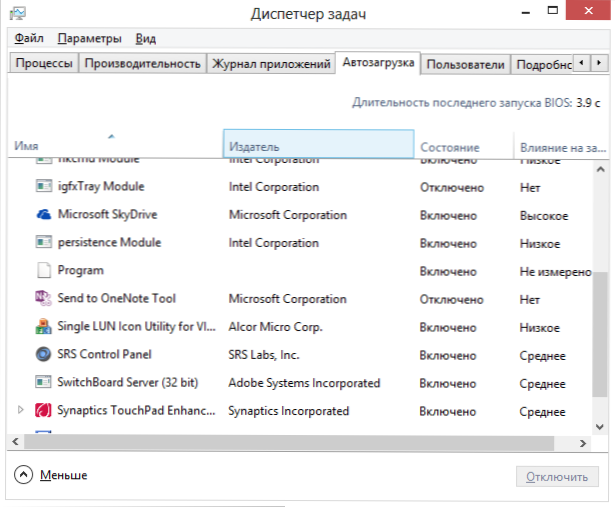615x507 pixels.
Task: Click SRS Labs, Inc. publisher cell
Action: 264,355
